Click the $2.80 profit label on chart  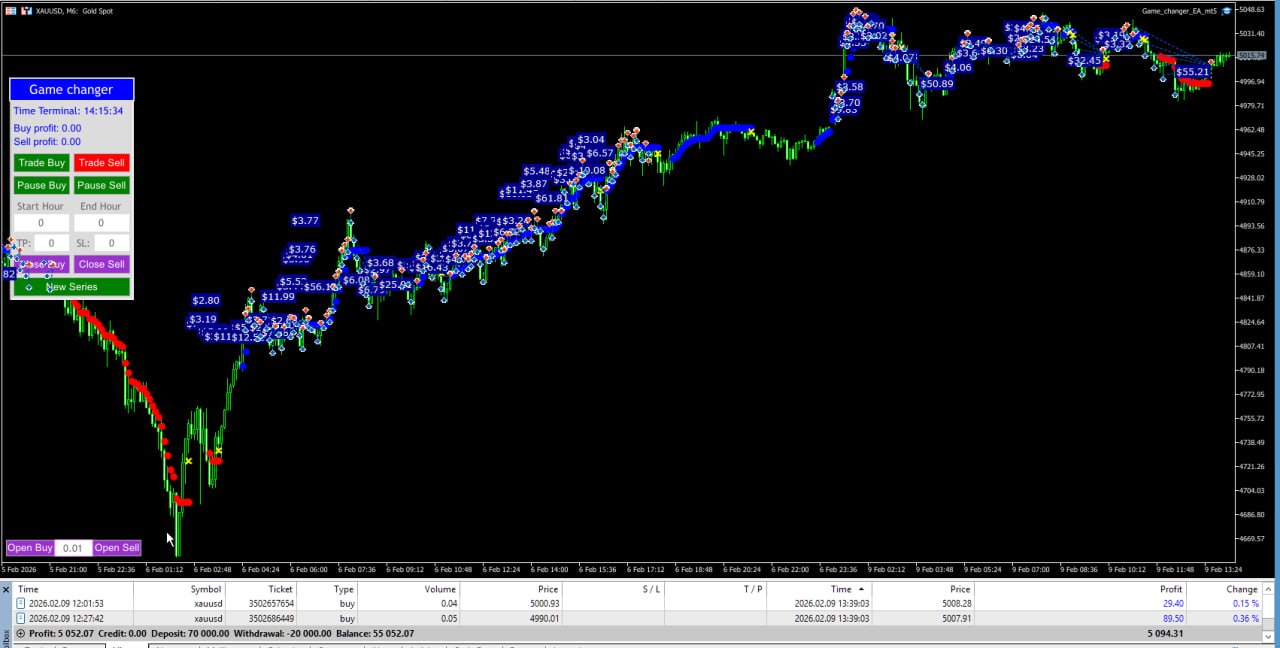pyautogui.click(x=206, y=300)
